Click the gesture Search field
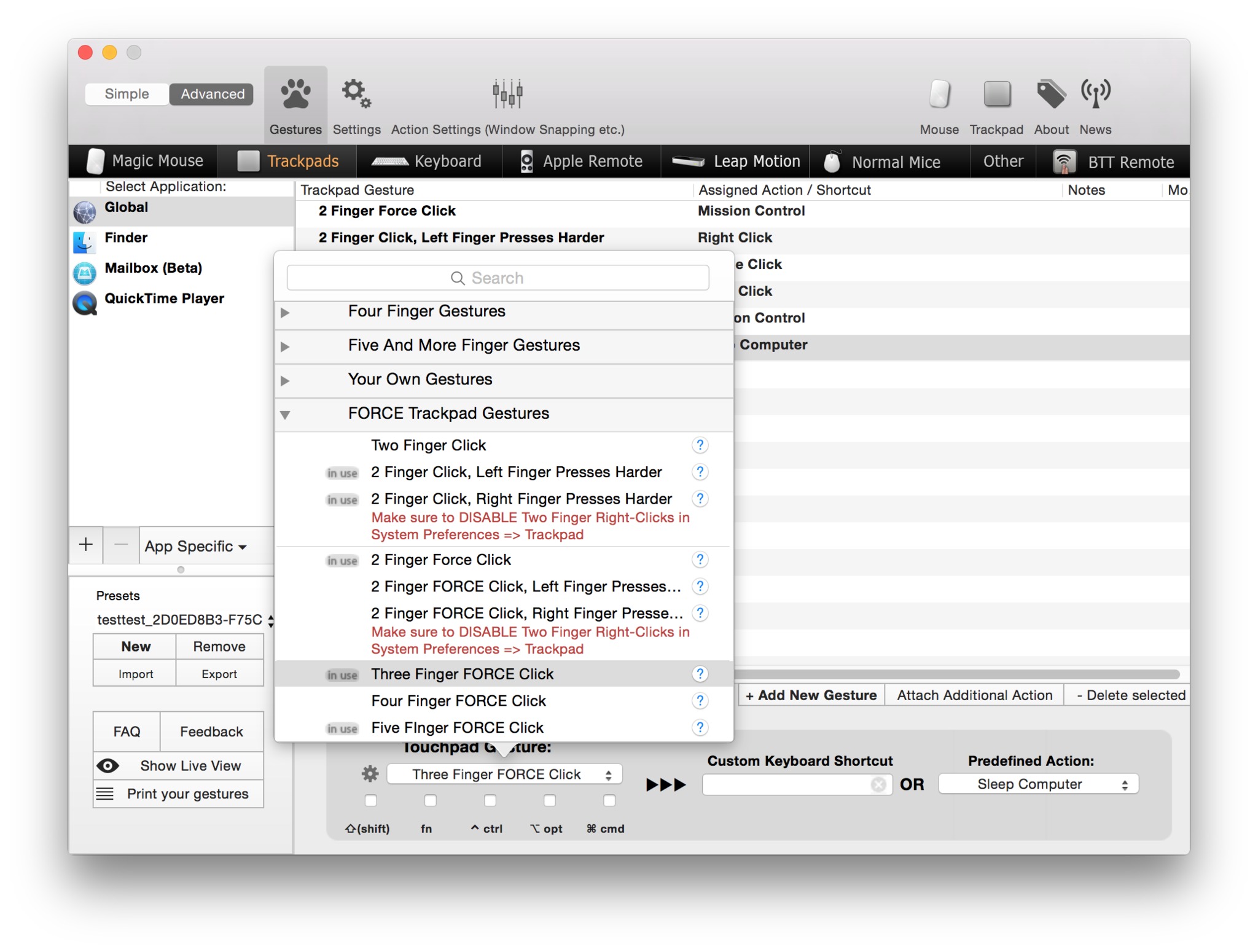Image resolution: width=1258 pixels, height=952 pixels. 498,278
